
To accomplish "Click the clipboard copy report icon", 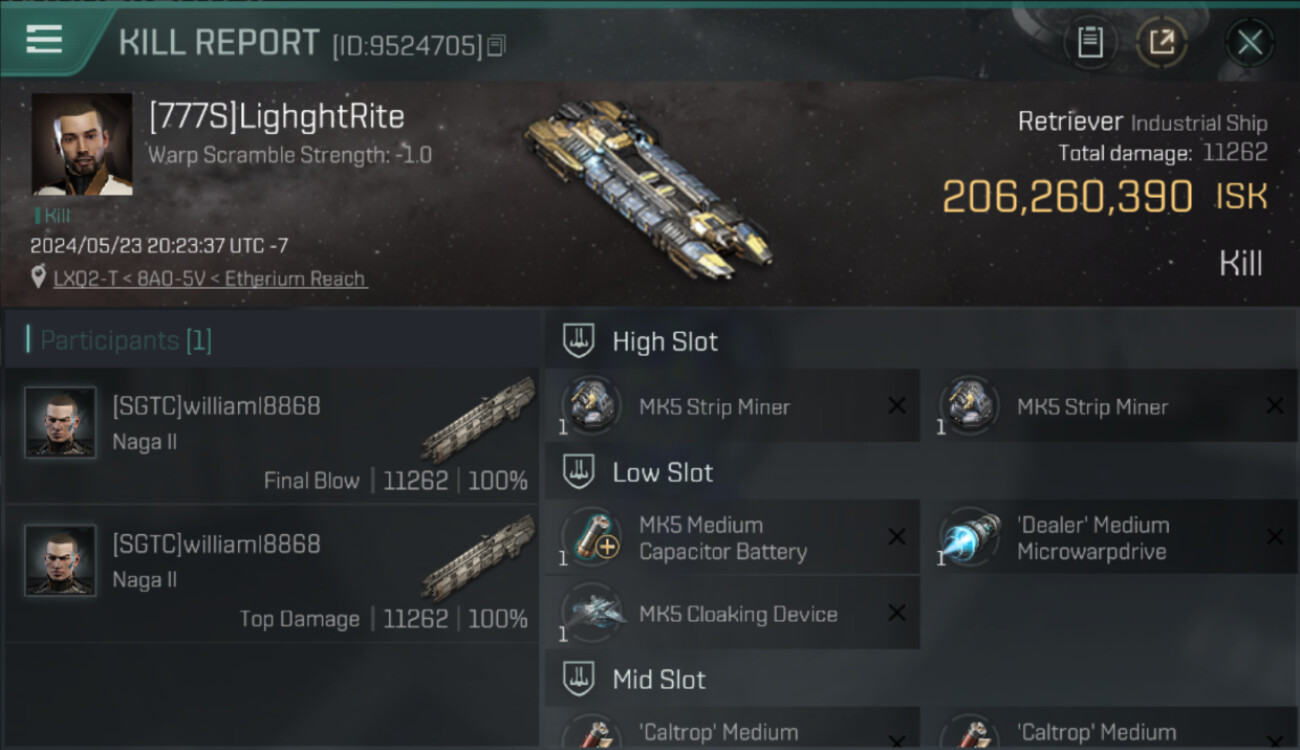I will point(1090,42).
